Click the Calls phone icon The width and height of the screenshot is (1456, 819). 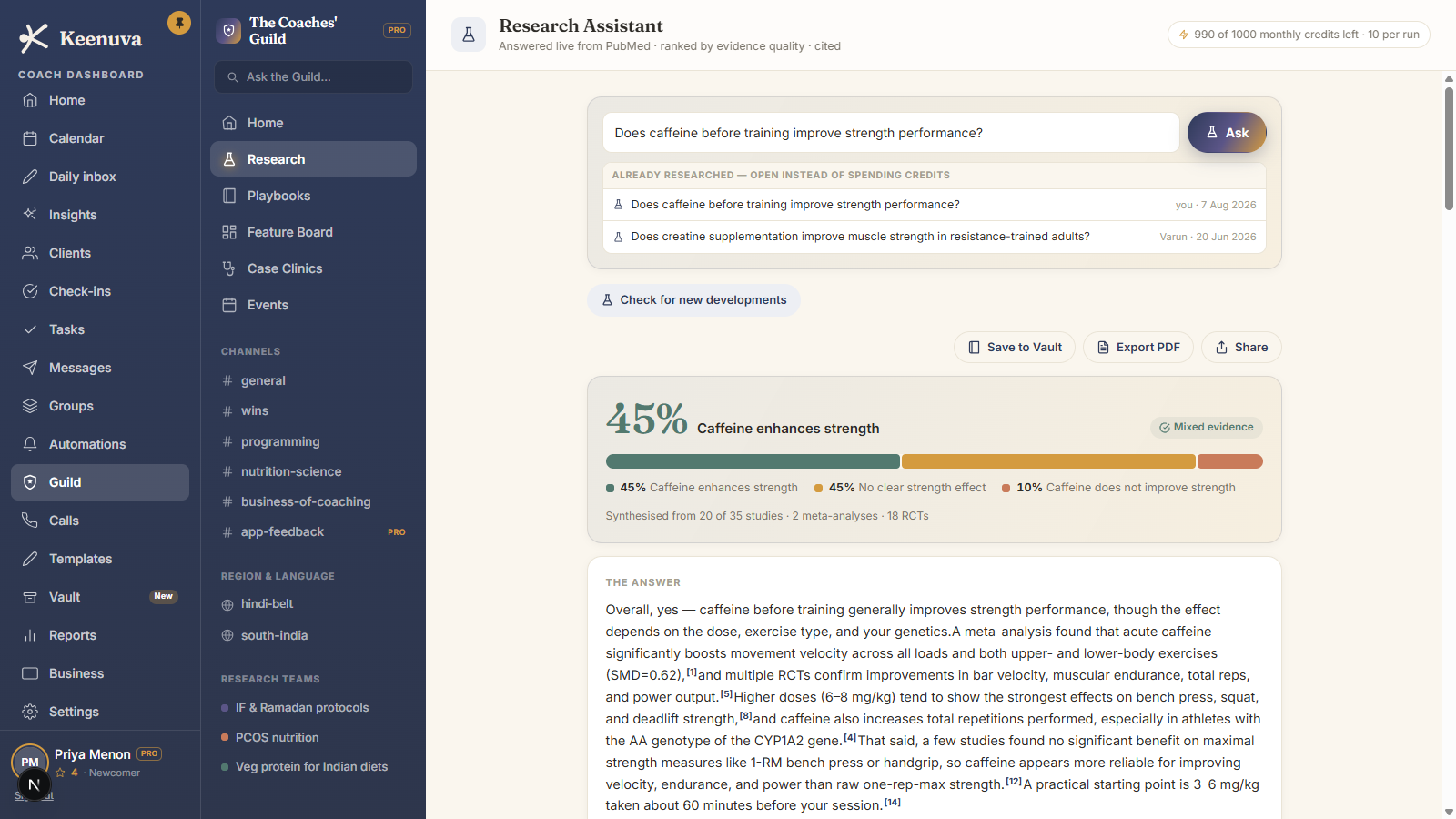click(30, 521)
